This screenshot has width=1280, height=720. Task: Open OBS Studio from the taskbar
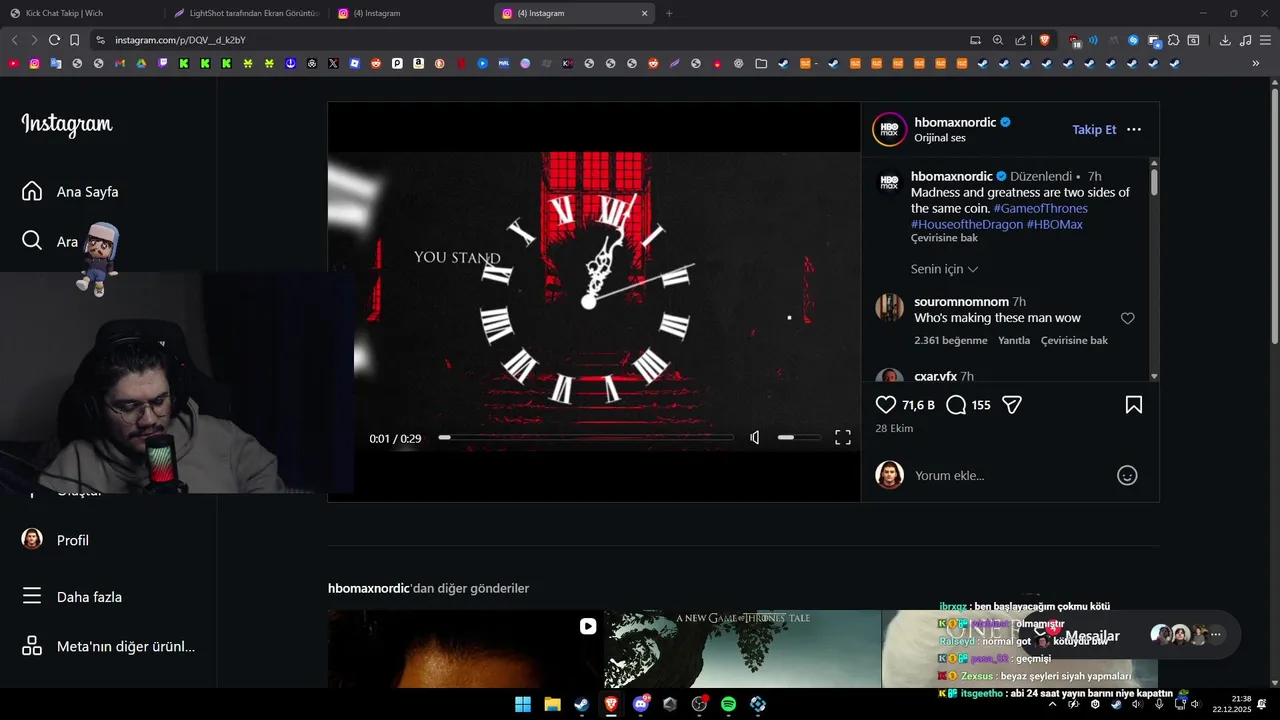pyautogui.click(x=699, y=704)
